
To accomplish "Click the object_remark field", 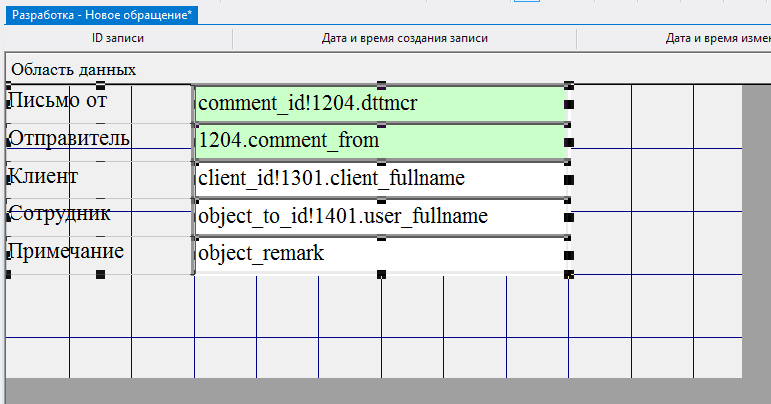I will pos(380,254).
